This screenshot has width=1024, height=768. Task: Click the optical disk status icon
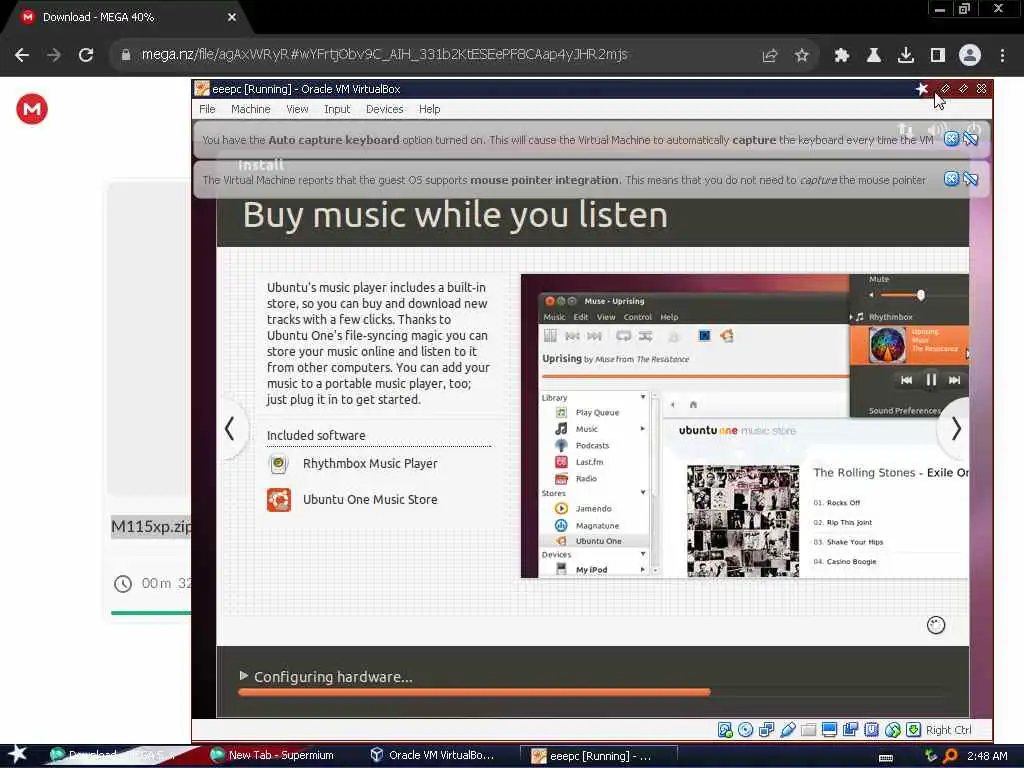pyautogui.click(x=745, y=730)
